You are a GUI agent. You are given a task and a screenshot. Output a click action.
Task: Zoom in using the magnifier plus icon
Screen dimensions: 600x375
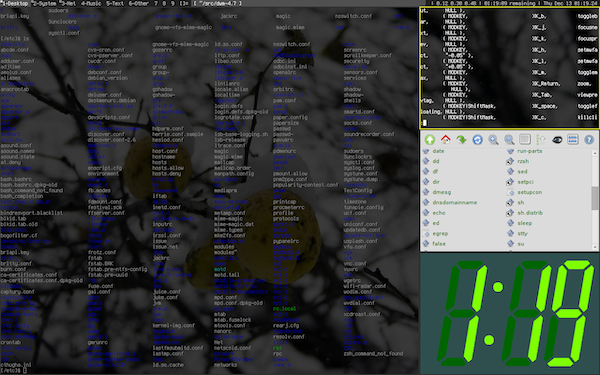point(493,140)
